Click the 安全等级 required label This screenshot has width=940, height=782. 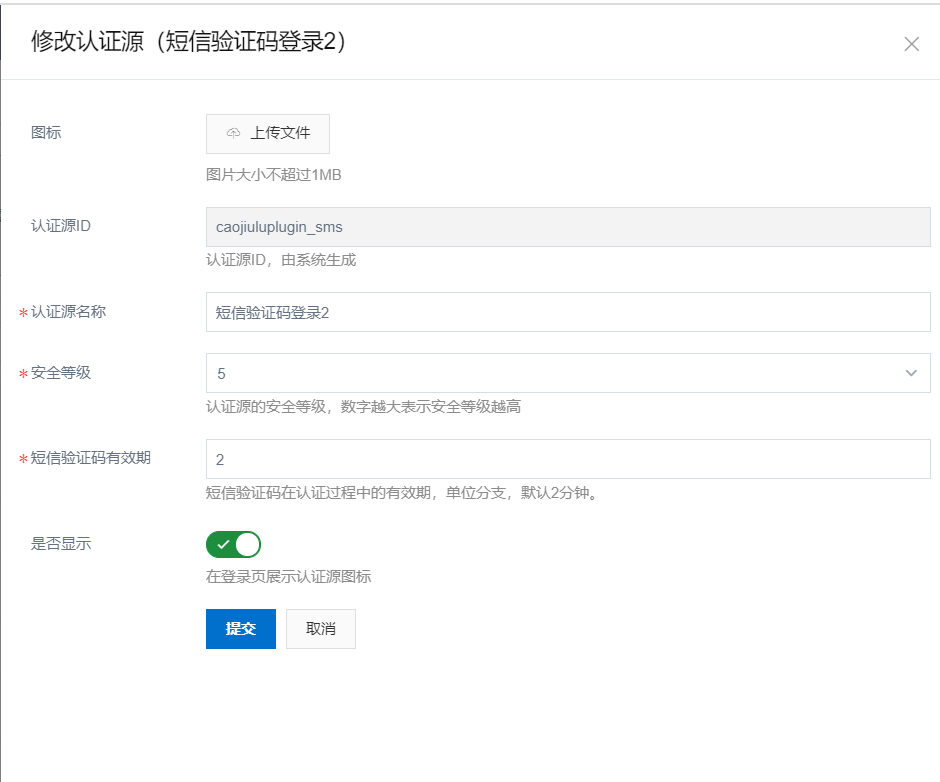[x=61, y=373]
